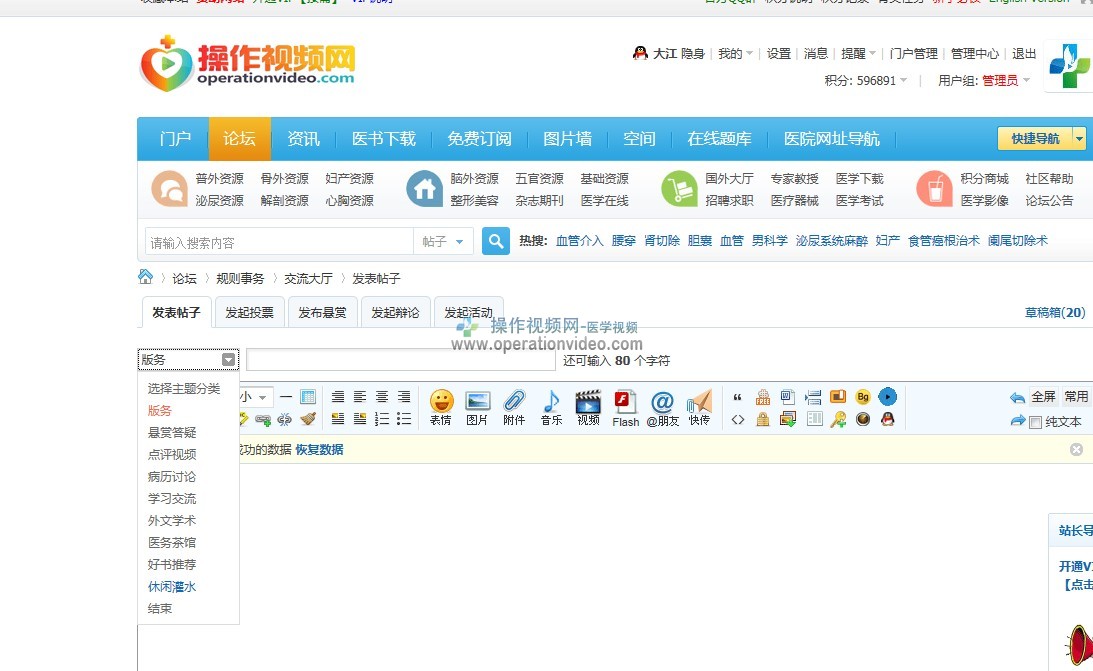
Task: Toggle 全屏 fullscreen editor mode
Action: click(x=1043, y=397)
